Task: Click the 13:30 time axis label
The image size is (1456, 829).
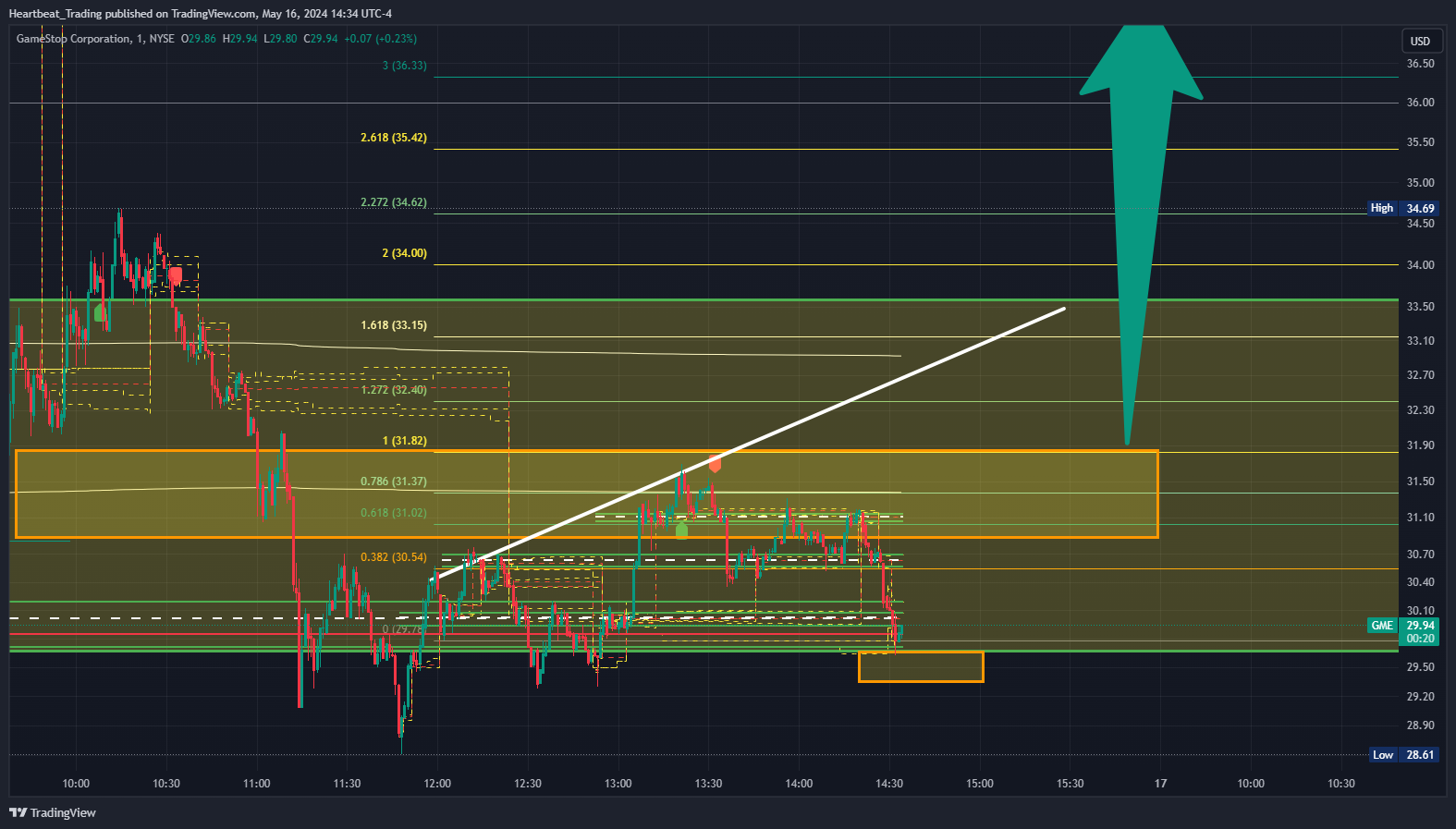Action: [708, 784]
